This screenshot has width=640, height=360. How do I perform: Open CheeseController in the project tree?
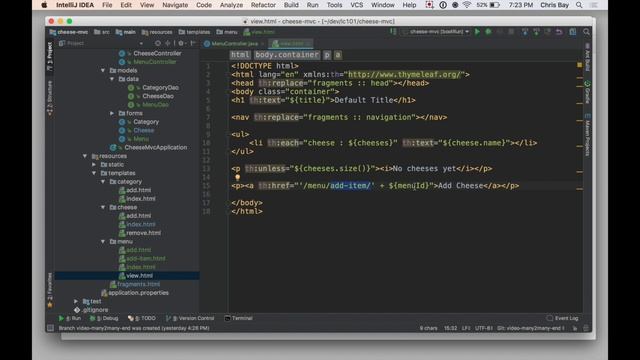point(157,53)
